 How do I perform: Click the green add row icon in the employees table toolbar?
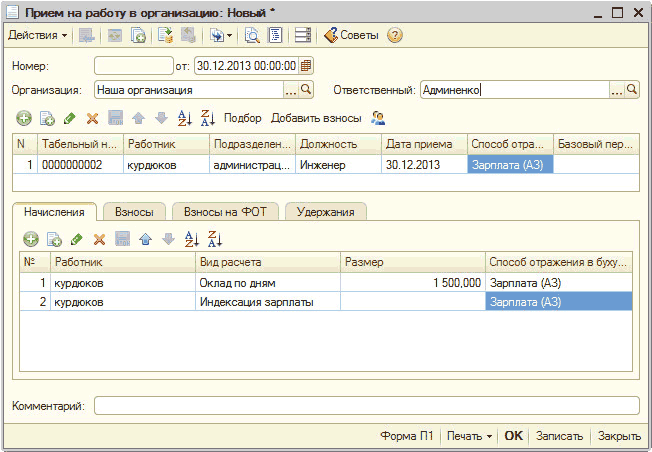coord(24,118)
